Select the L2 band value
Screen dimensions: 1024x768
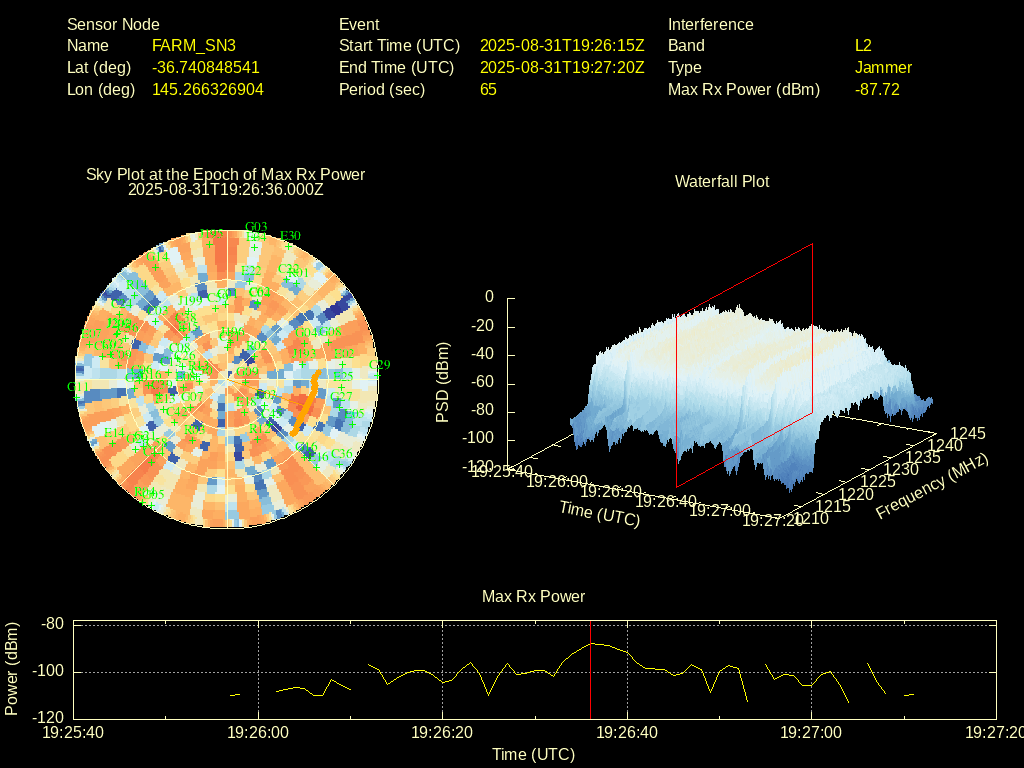click(x=863, y=46)
